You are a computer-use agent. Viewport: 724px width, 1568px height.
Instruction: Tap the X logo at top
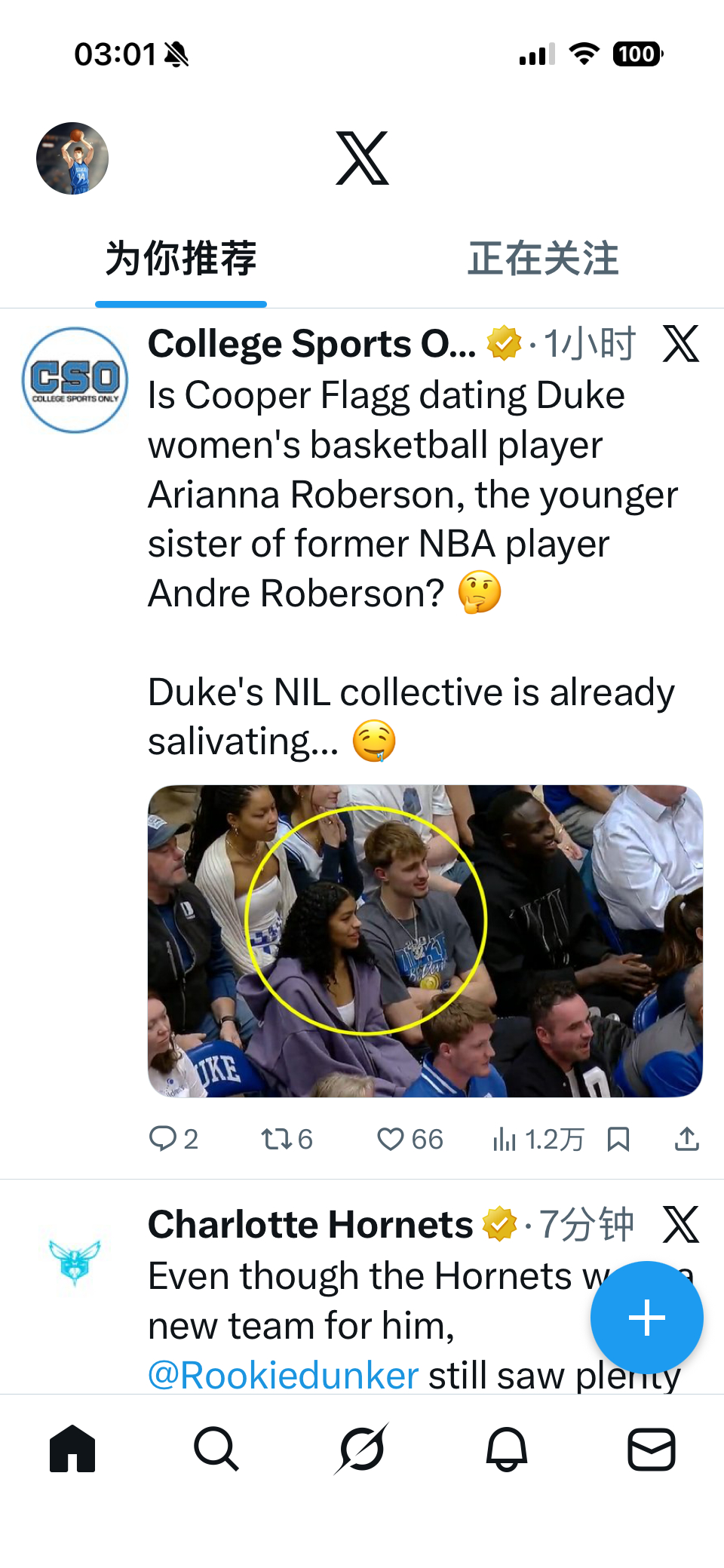362,158
